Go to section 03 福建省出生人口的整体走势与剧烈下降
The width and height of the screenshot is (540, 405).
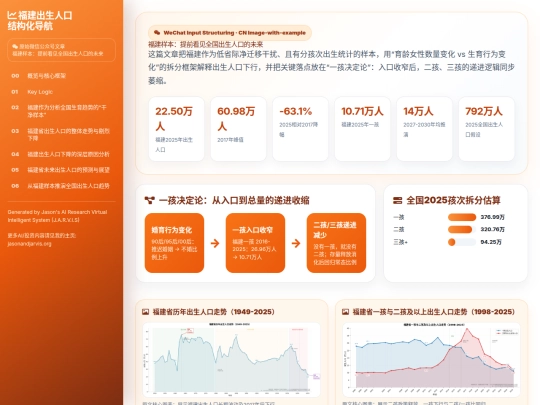coord(61,134)
